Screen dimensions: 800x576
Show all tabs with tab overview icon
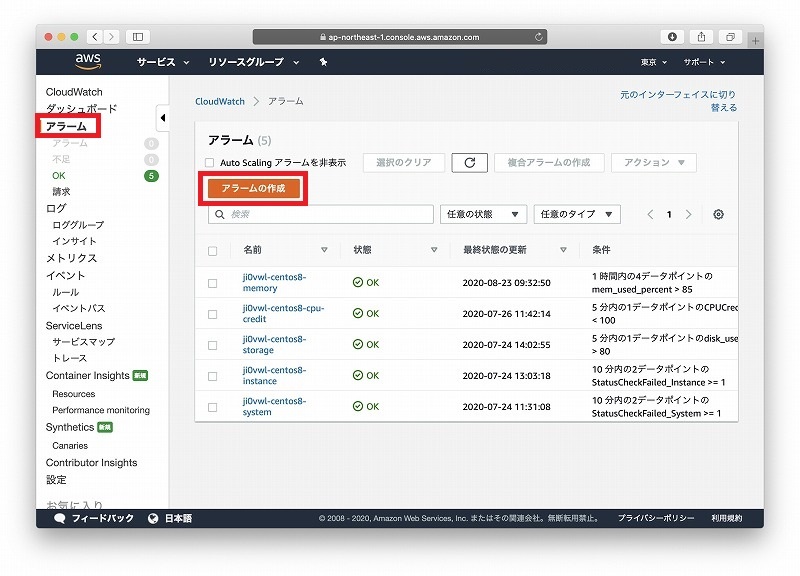click(730, 37)
